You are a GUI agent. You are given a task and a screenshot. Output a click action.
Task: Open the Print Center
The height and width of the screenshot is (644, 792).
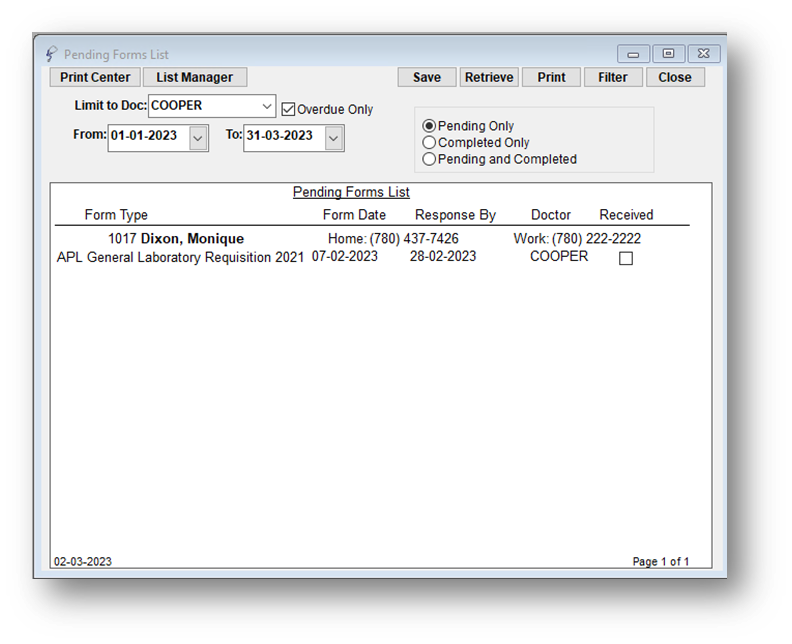[95, 77]
